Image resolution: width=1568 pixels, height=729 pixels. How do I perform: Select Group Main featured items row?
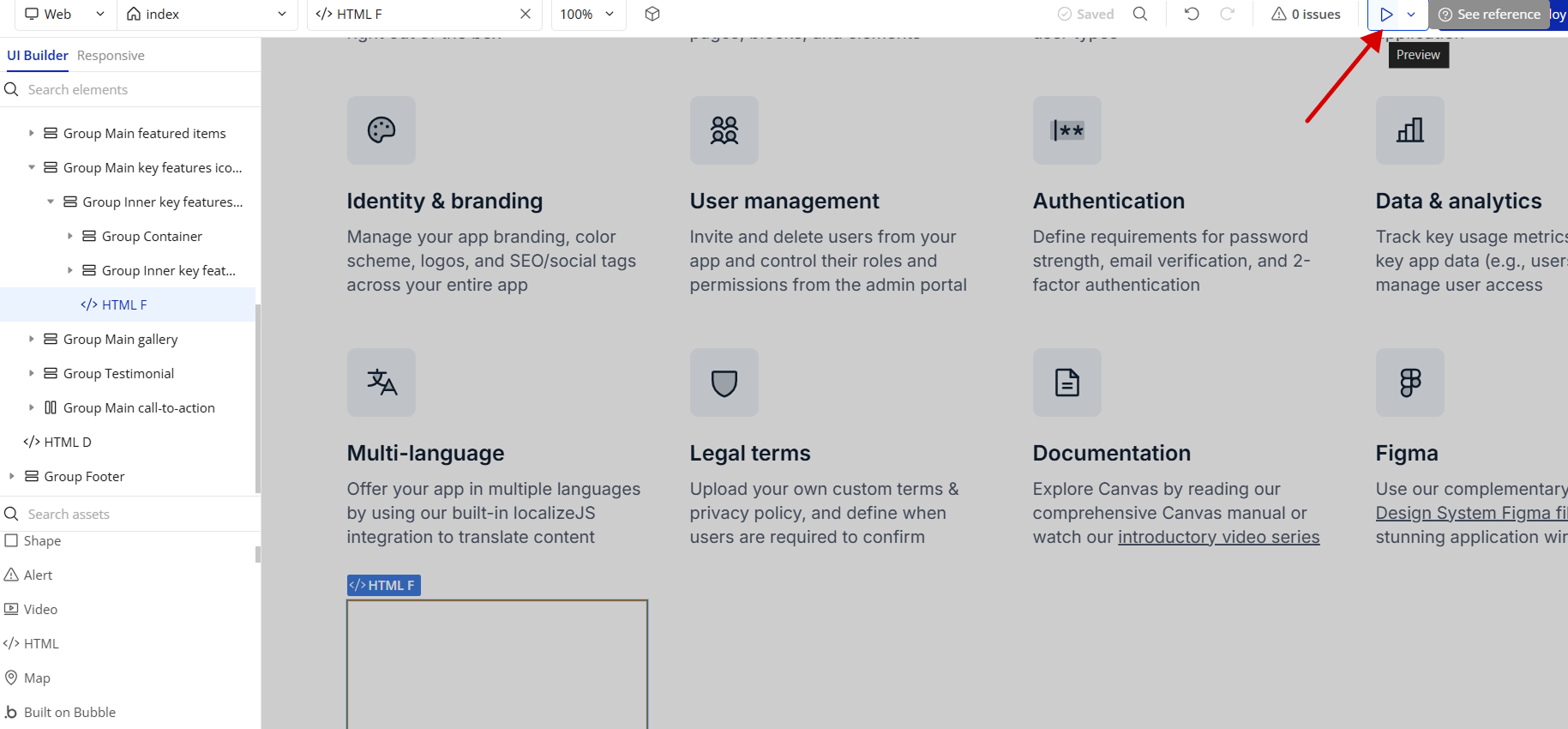tap(128, 133)
